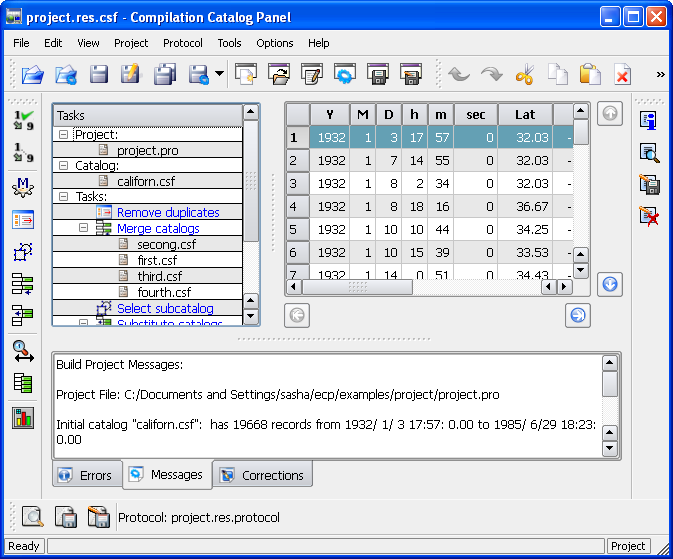
Task: Click the magnifier with arrows sidebar icon
Action: [23, 351]
